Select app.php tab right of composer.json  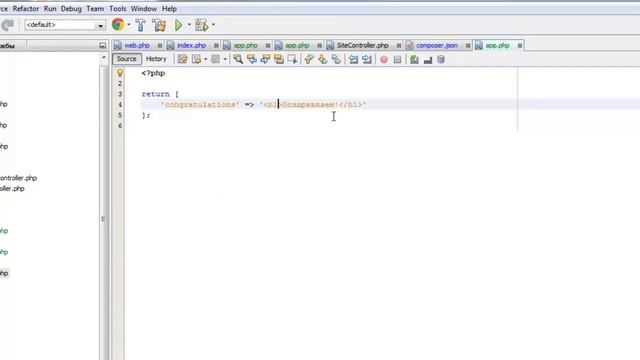click(x=498, y=46)
